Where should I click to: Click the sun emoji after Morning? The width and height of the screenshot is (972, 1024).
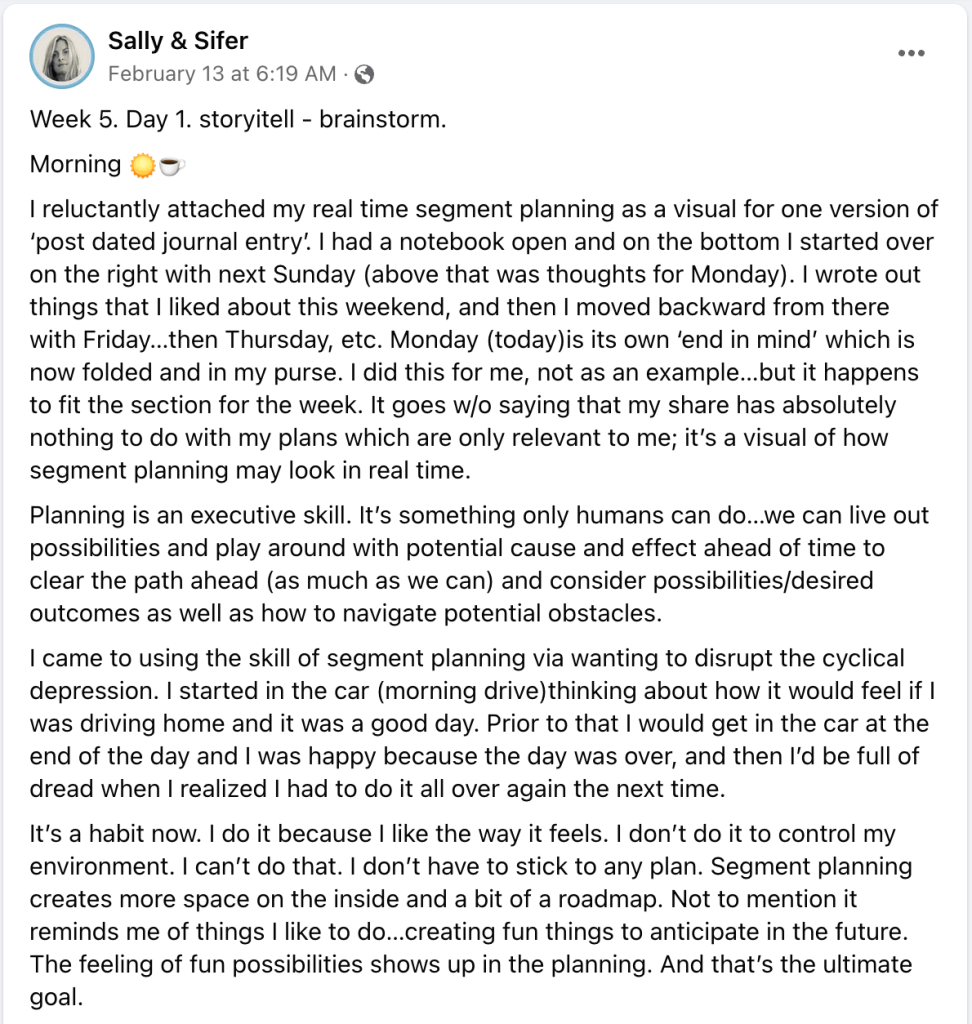(x=142, y=165)
